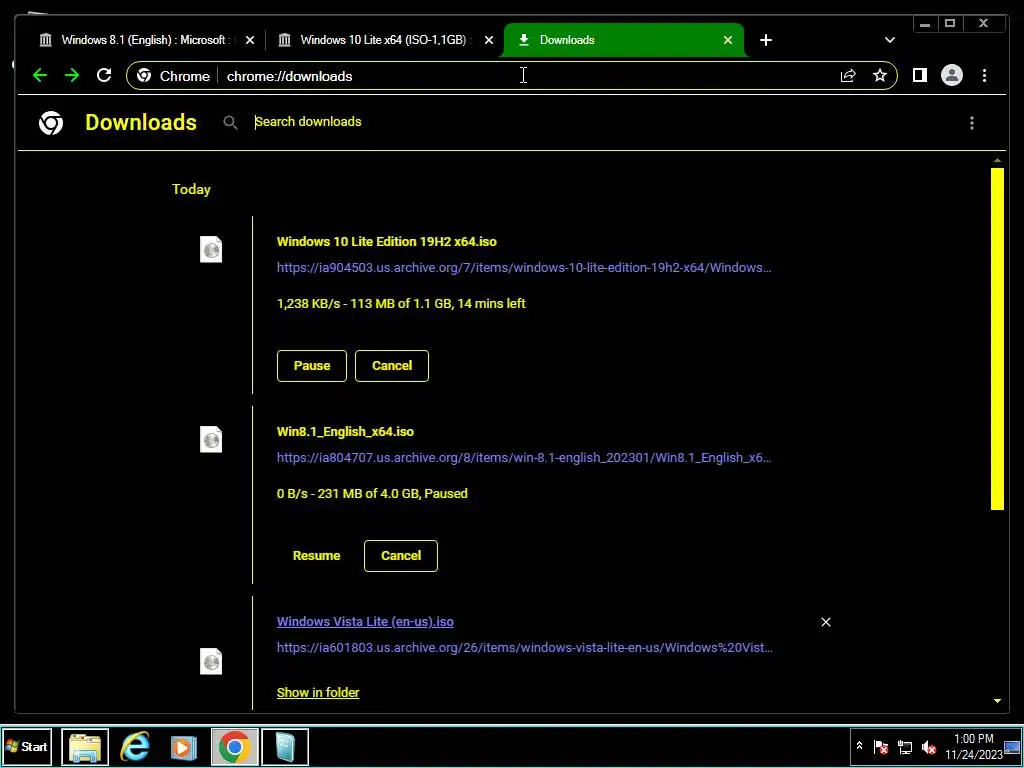Switch to the Windows 10 Lite x64 tab
The image size is (1024, 768).
click(x=385, y=40)
